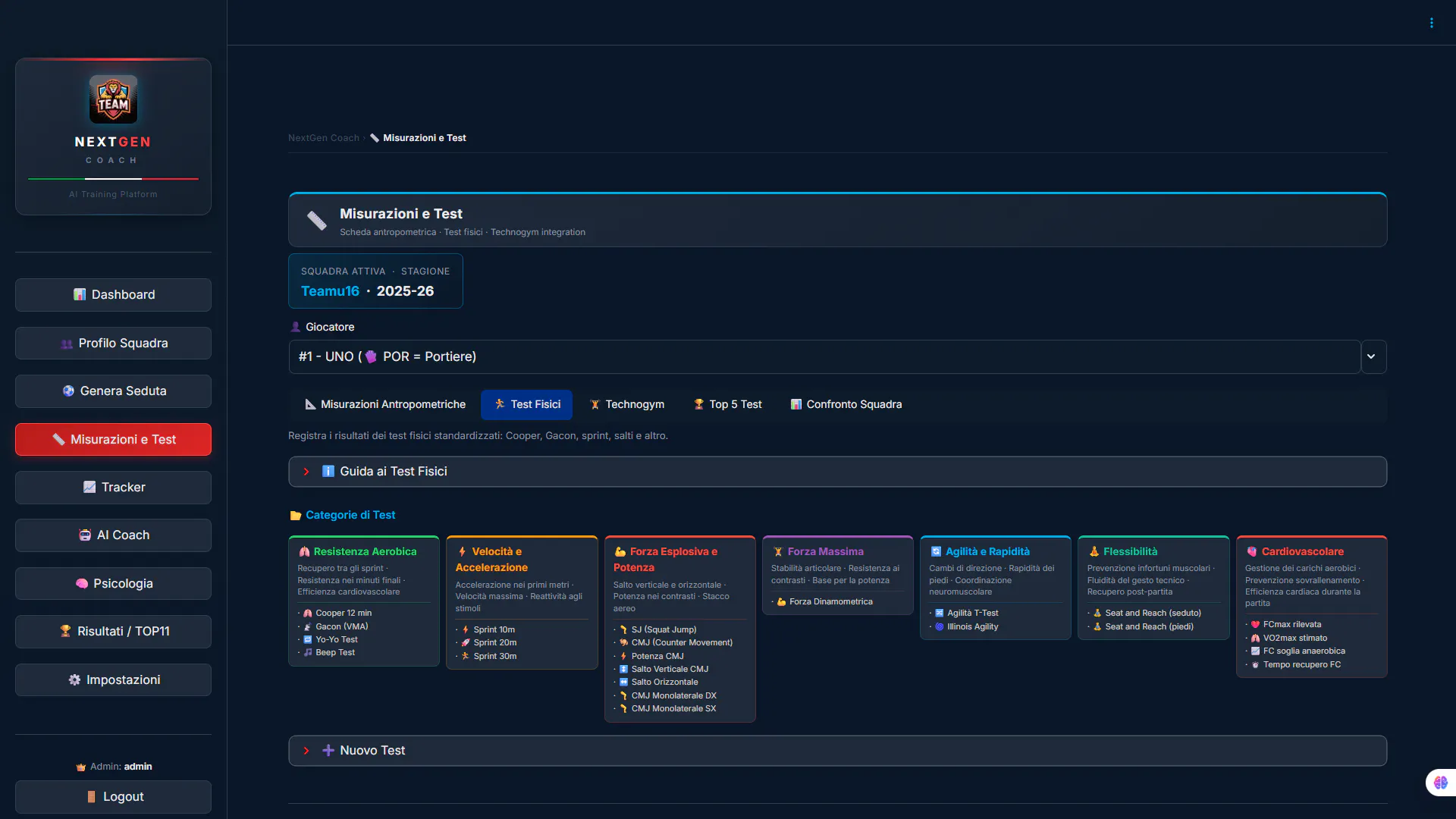Screen dimensions: 1456x819
Task: Open the Confronto Squadra tab
Action: point(846,405)
